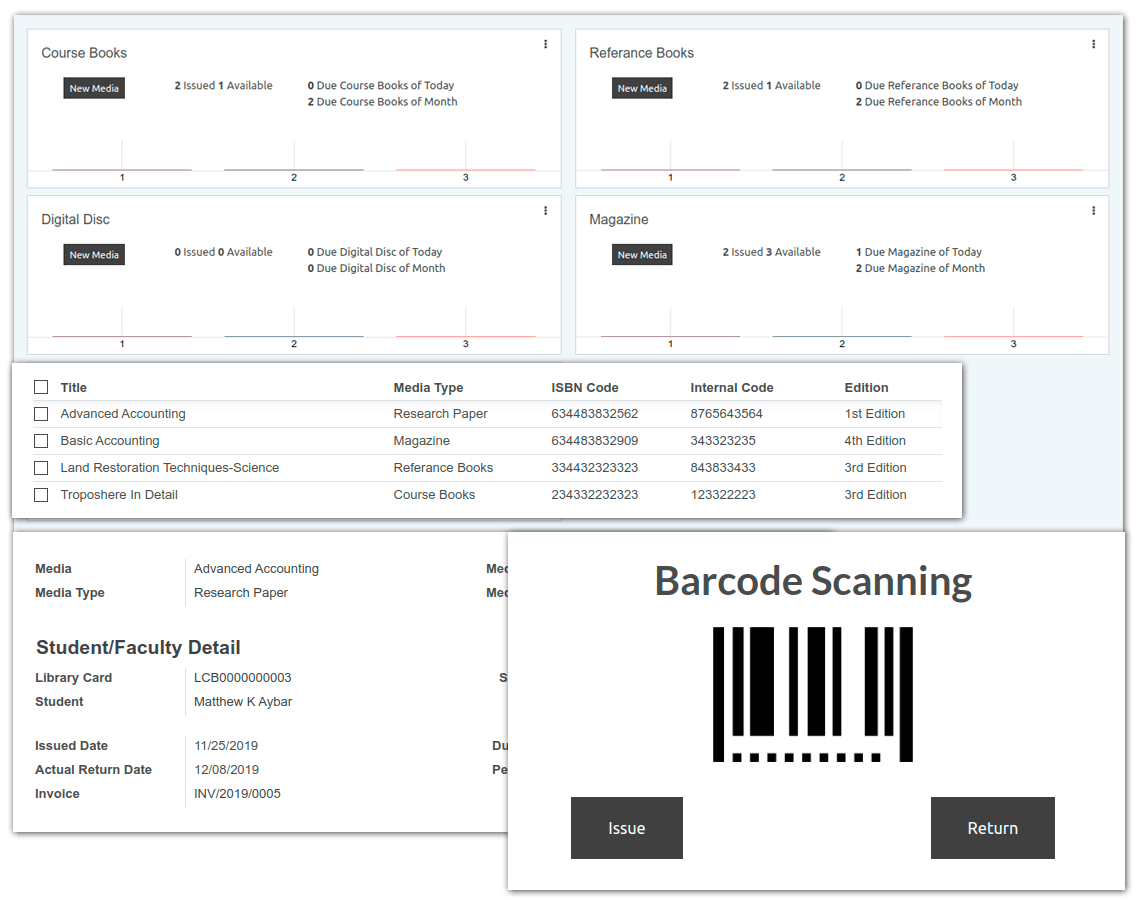Click ISBN code 634483832909
Screen dimensions: 1140x900
tap(595, 441)
